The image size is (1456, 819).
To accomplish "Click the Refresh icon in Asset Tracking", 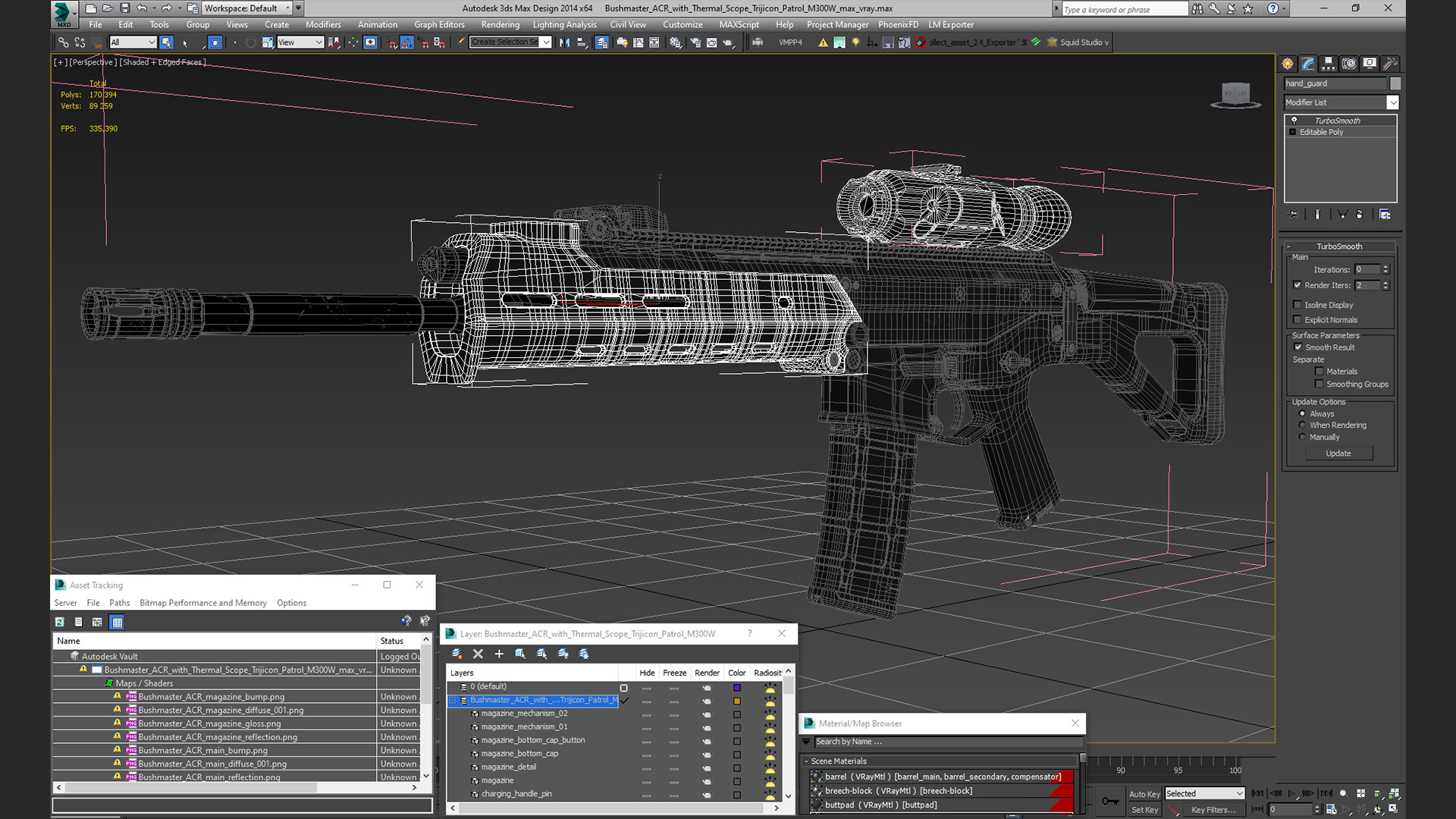I will (x=60, y=622).
